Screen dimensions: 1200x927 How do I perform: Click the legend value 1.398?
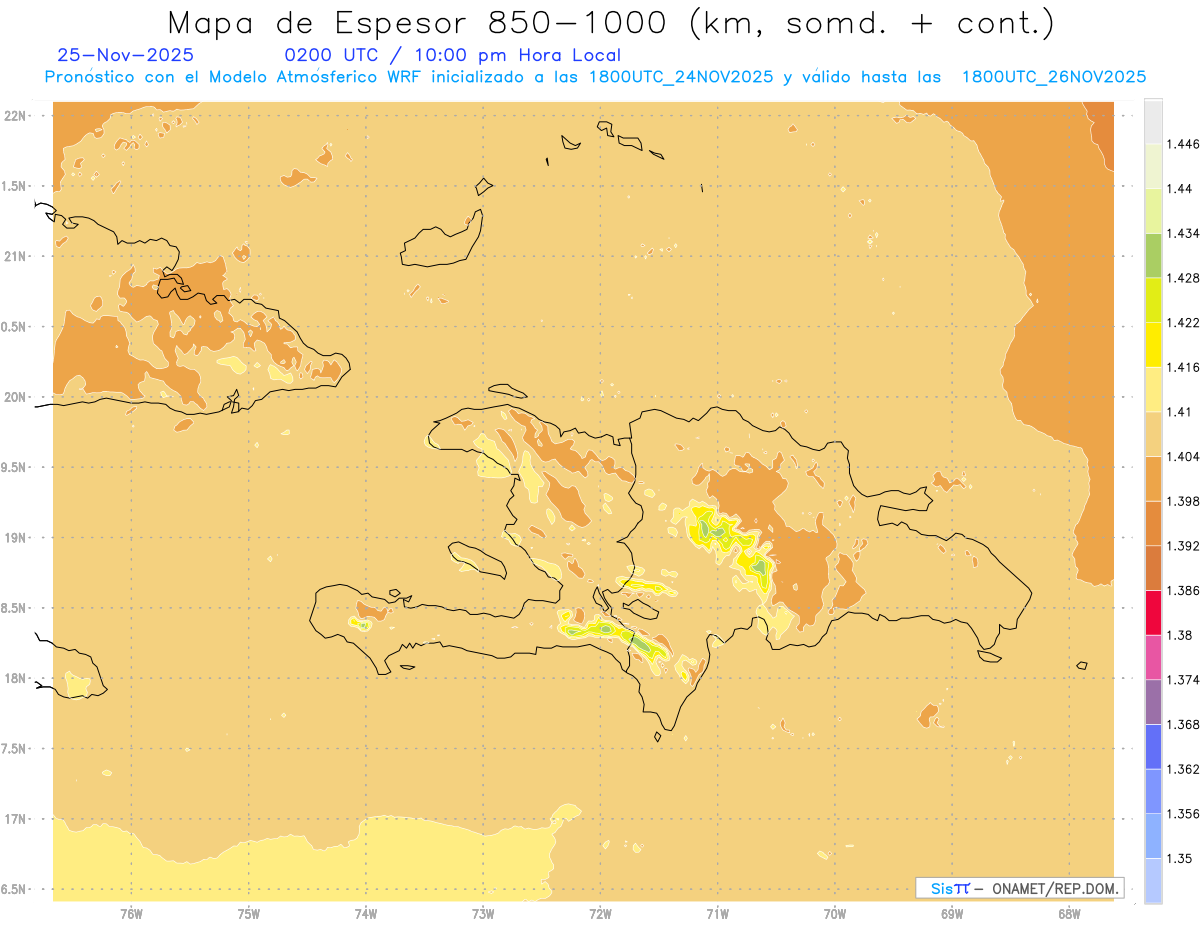pos(1183,501)
